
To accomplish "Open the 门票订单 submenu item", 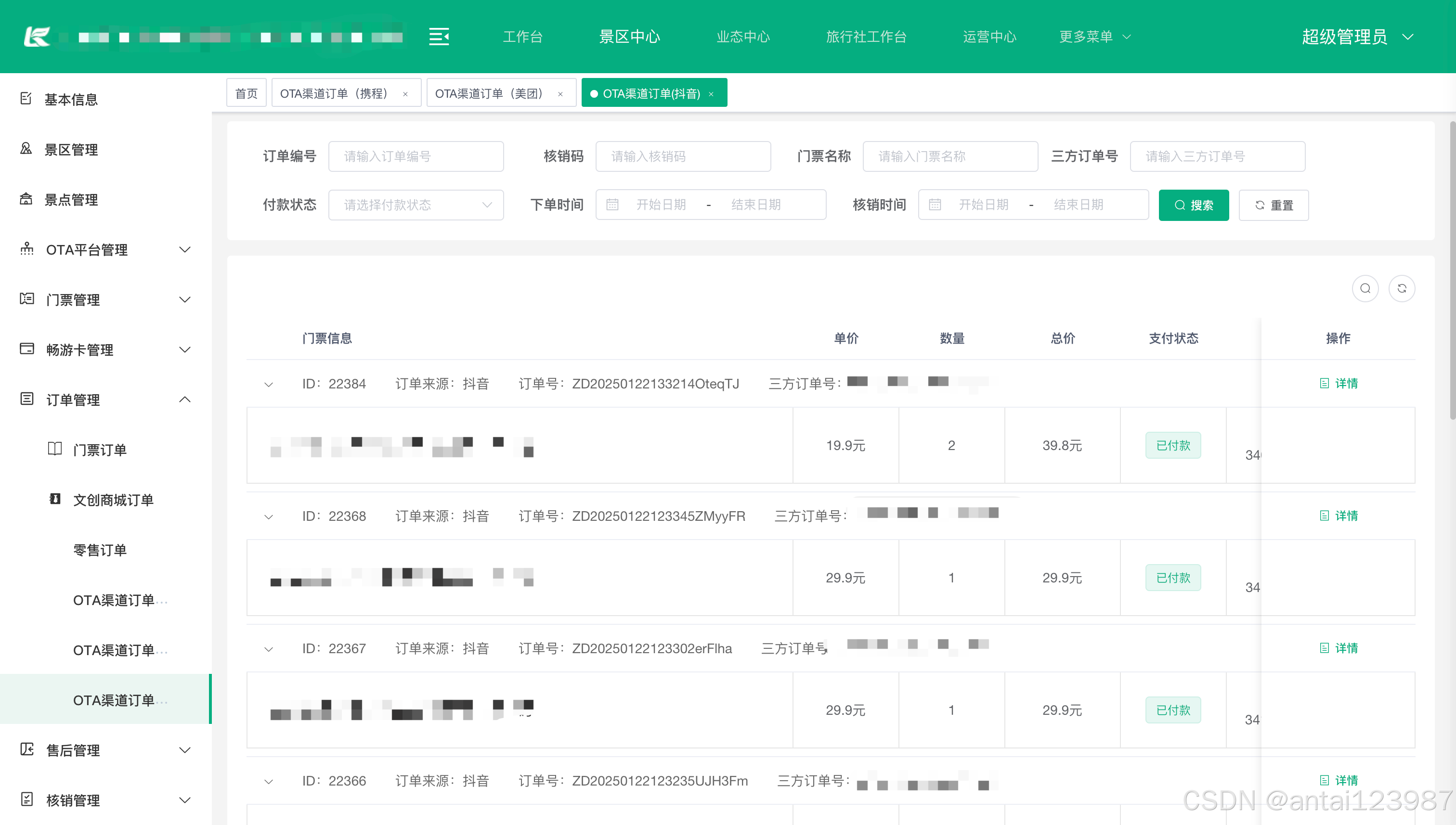I will pos(99,450).
